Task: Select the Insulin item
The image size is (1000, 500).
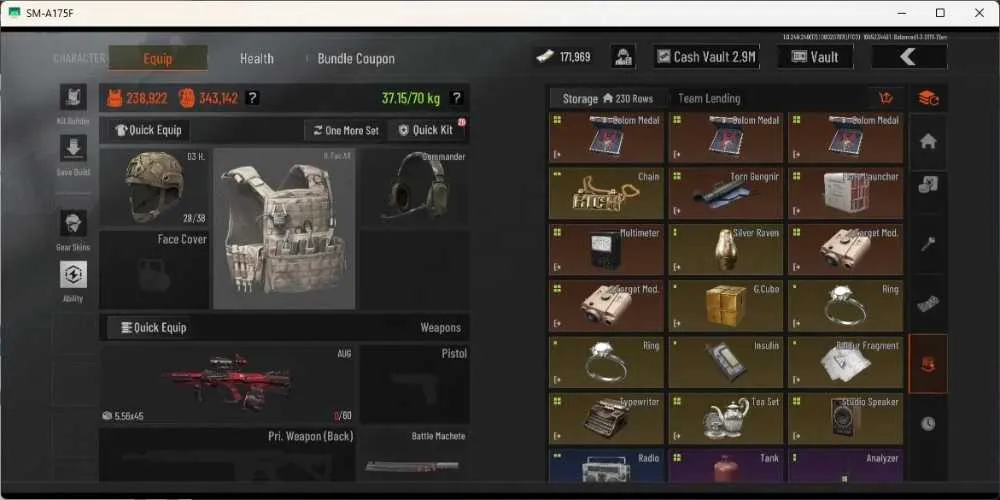Action: [x=726, y=362]
